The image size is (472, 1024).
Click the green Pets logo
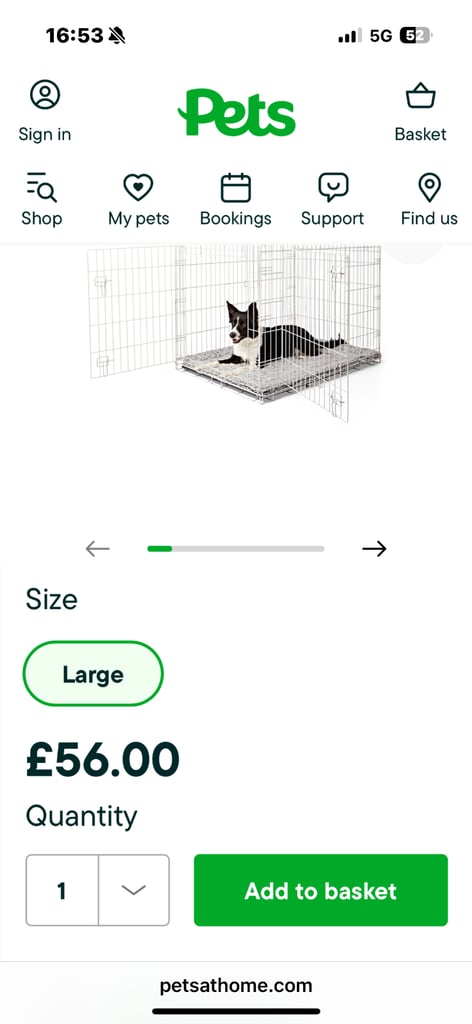point(236,112)
